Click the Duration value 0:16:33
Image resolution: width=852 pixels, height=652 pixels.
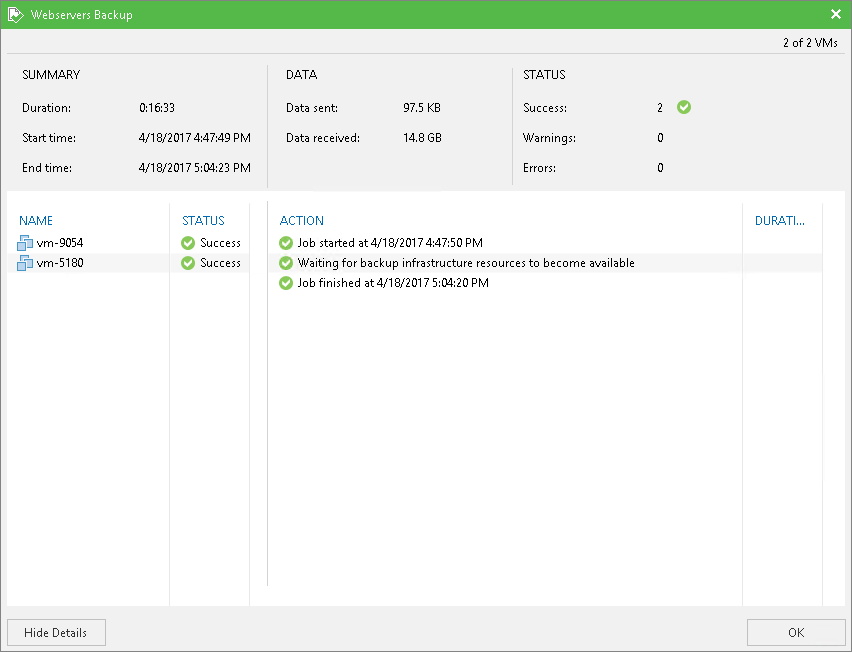[157, 108]
